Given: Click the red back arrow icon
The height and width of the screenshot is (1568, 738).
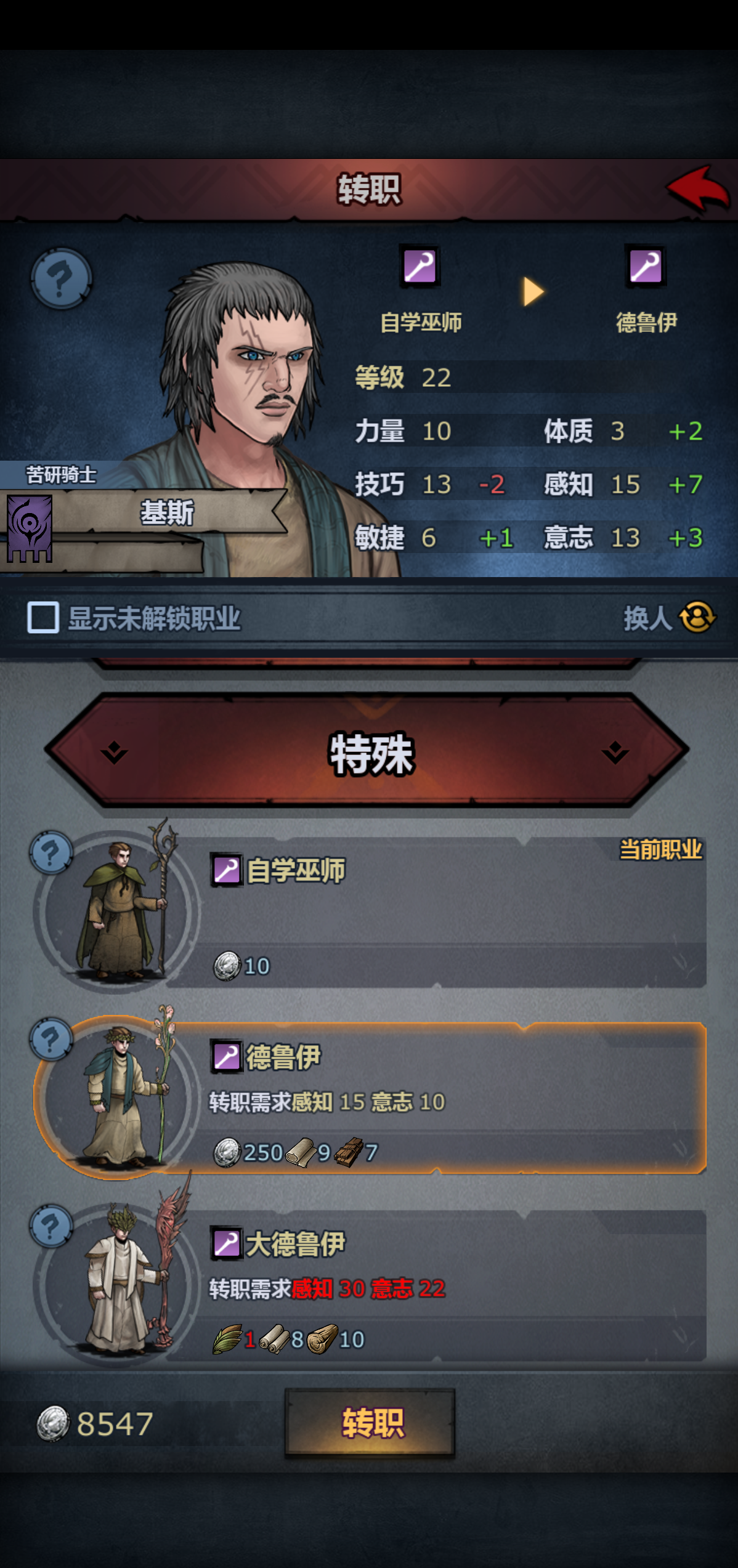Looking at the screenshot, I should [698, 188].
